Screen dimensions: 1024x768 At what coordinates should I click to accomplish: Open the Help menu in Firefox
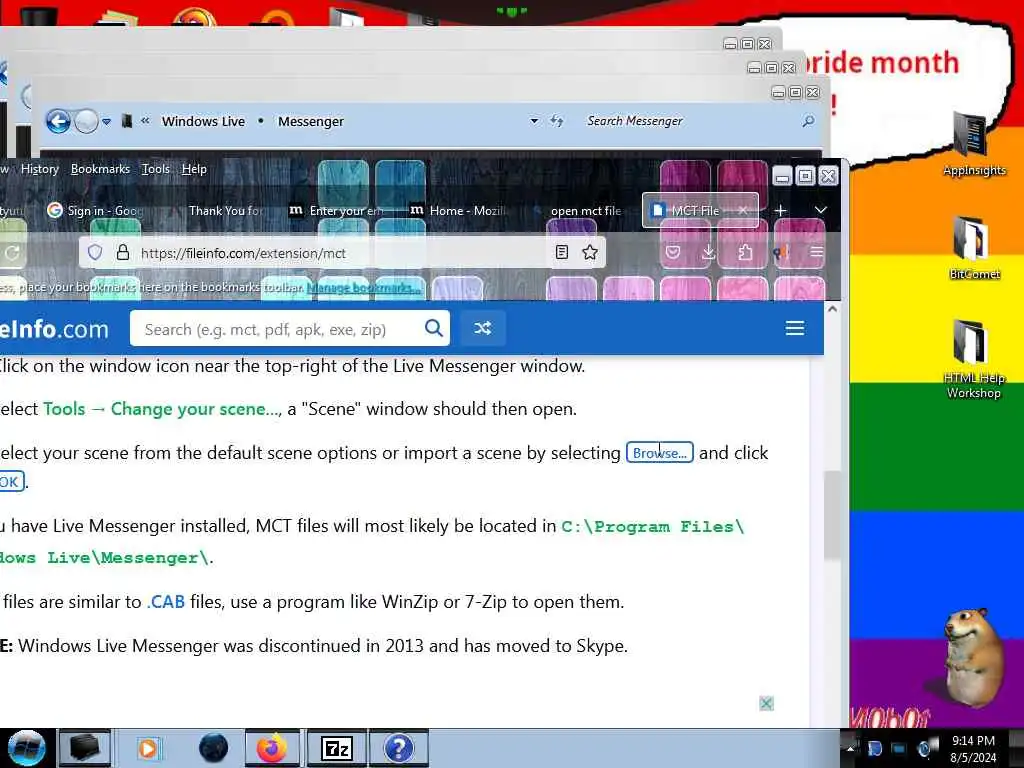(194, 169)
